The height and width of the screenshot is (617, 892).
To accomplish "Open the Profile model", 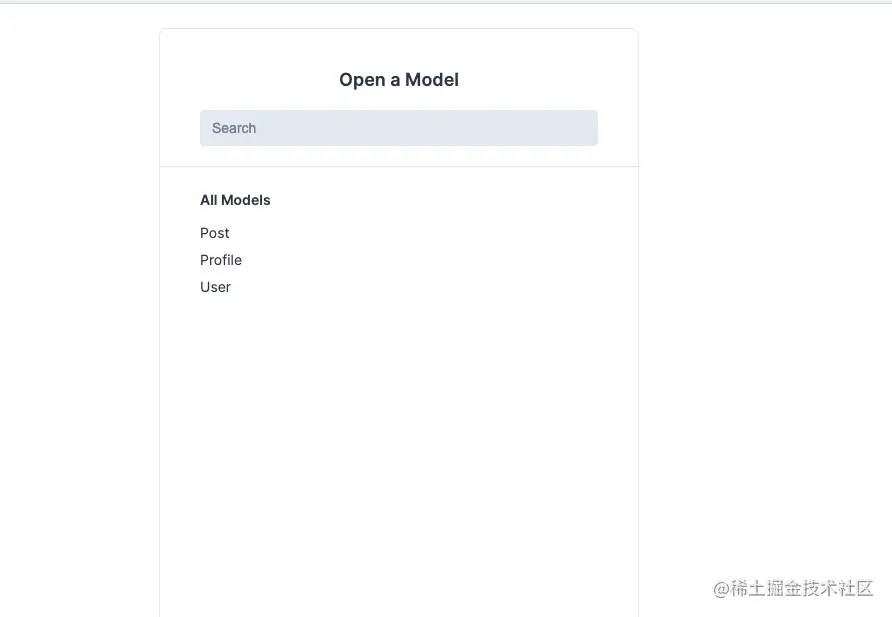I will (x=221, y=260).
